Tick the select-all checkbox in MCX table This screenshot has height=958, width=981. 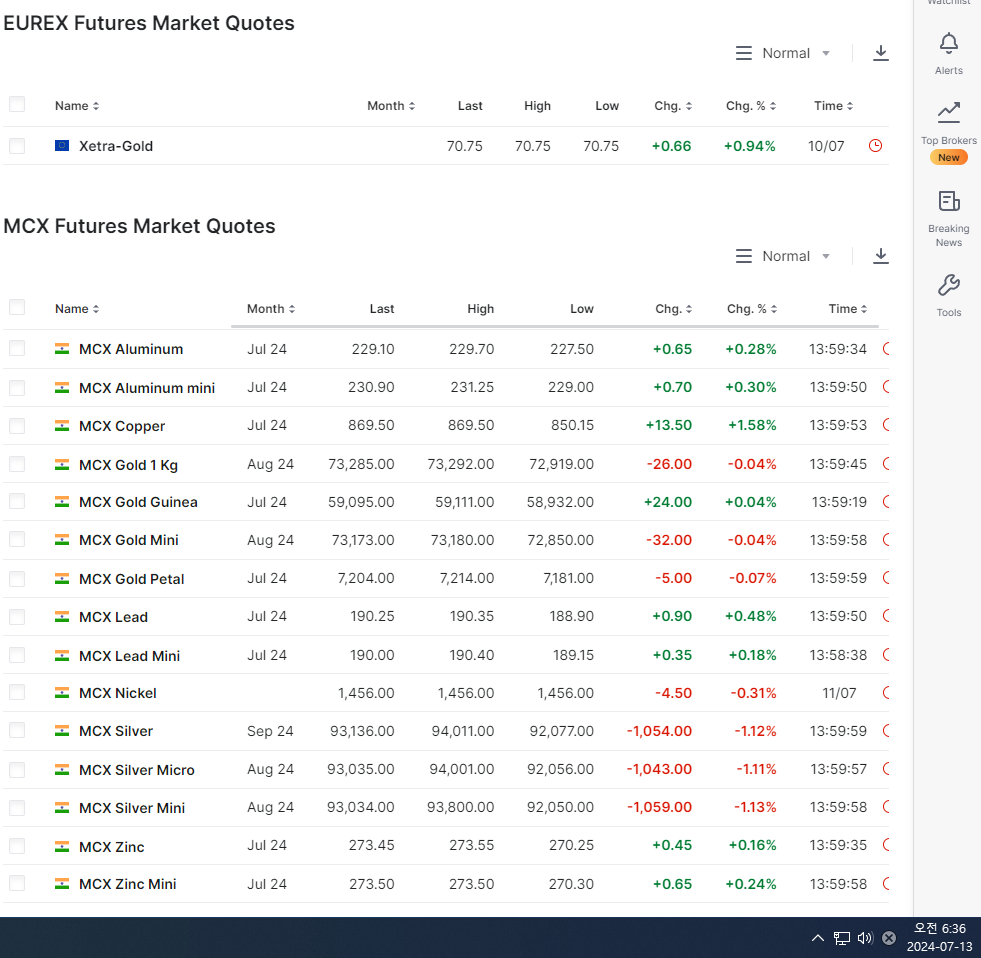pyautogui.click(x=17, y=307)
